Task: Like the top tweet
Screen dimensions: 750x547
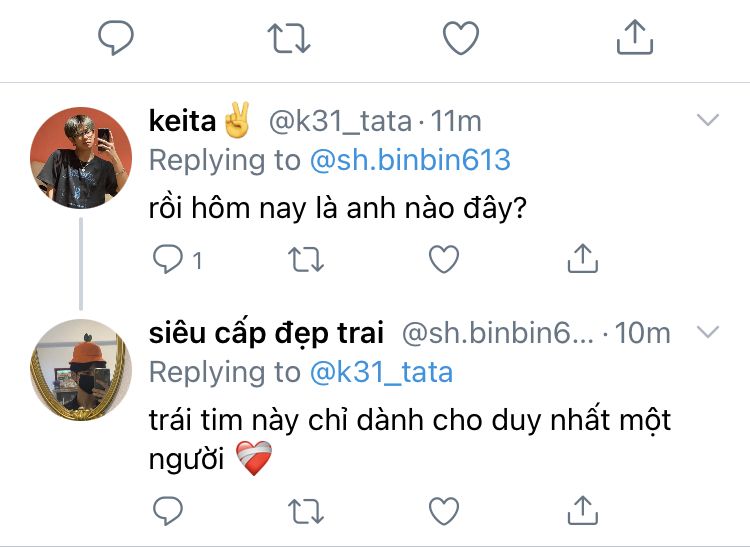Action: (x=461, y=38)
